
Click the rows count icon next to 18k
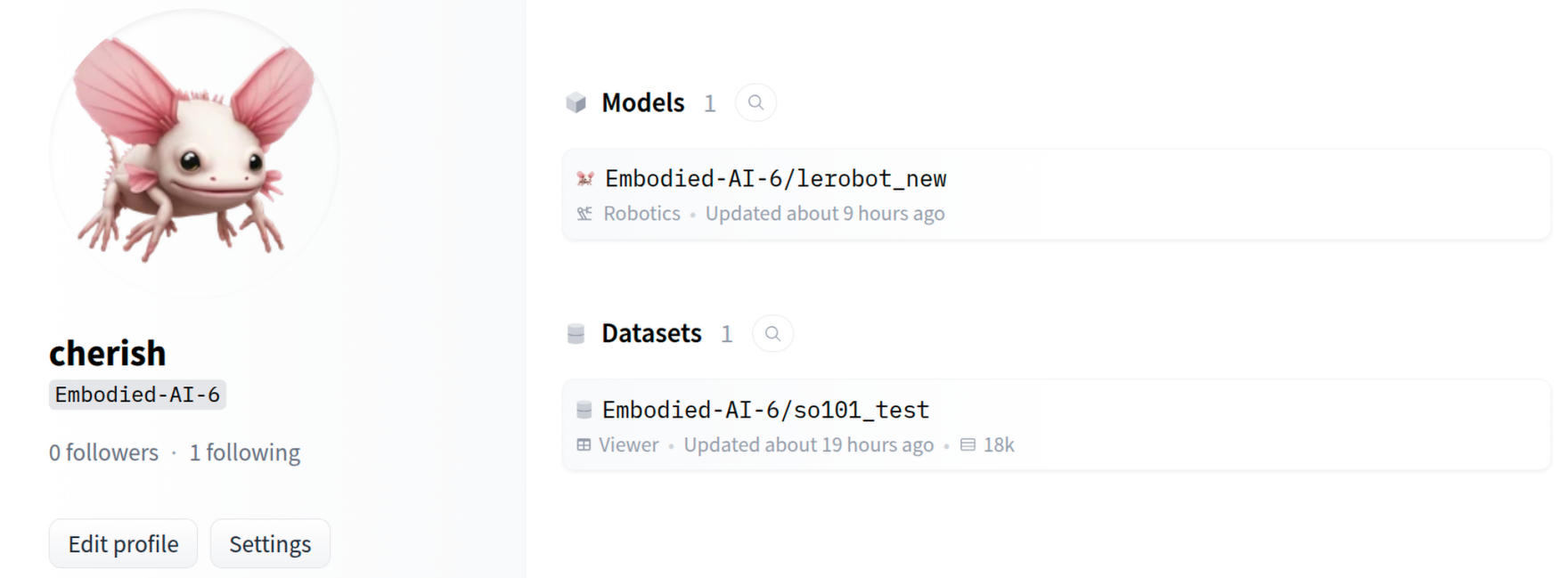(968, 444)
